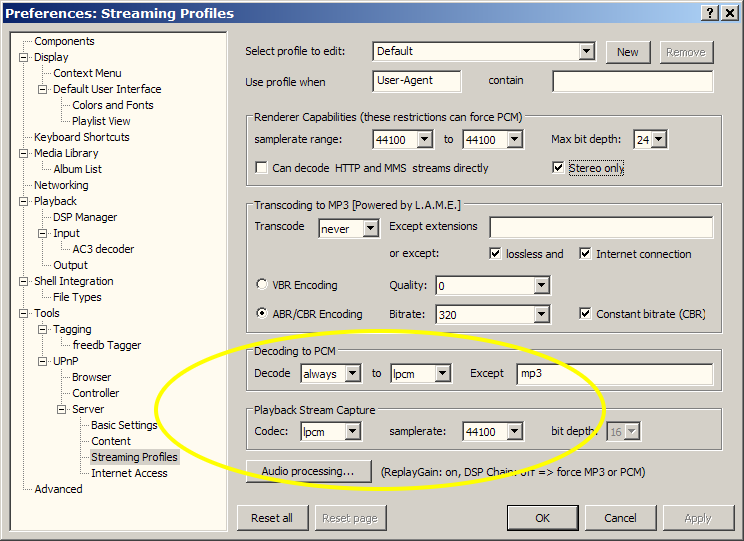The height and width of the screenshot is (541, 744).
Task: Click the Reset all button
Action: point(272,518)
